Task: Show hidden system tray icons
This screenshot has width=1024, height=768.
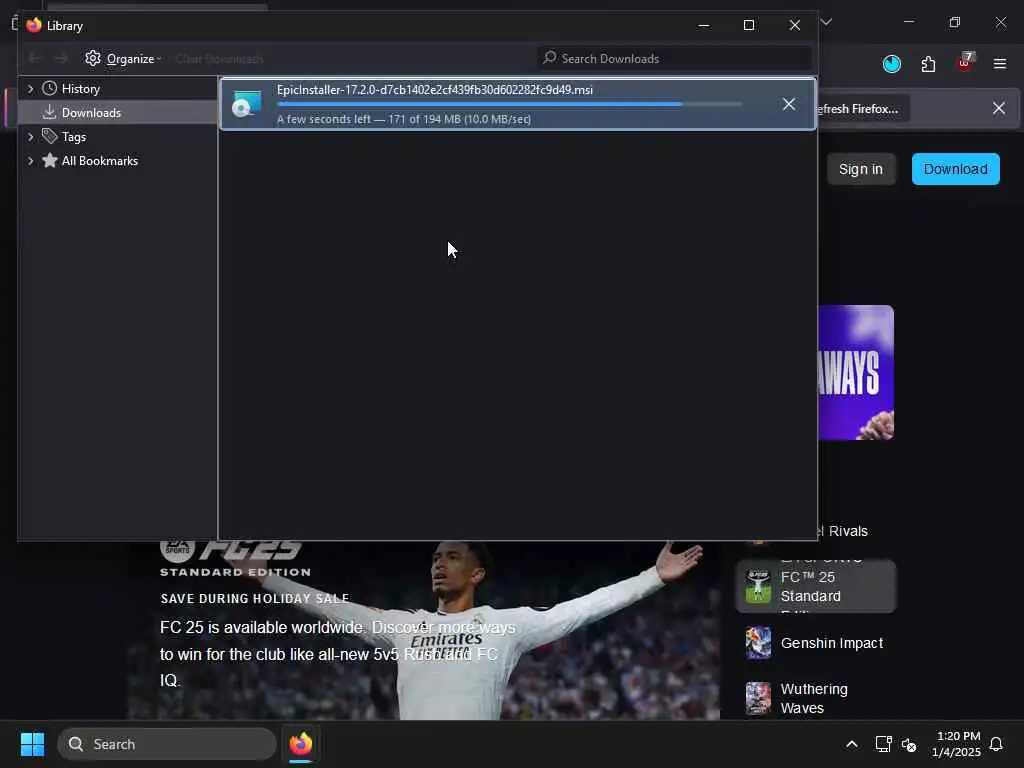Action: (852, 744)
